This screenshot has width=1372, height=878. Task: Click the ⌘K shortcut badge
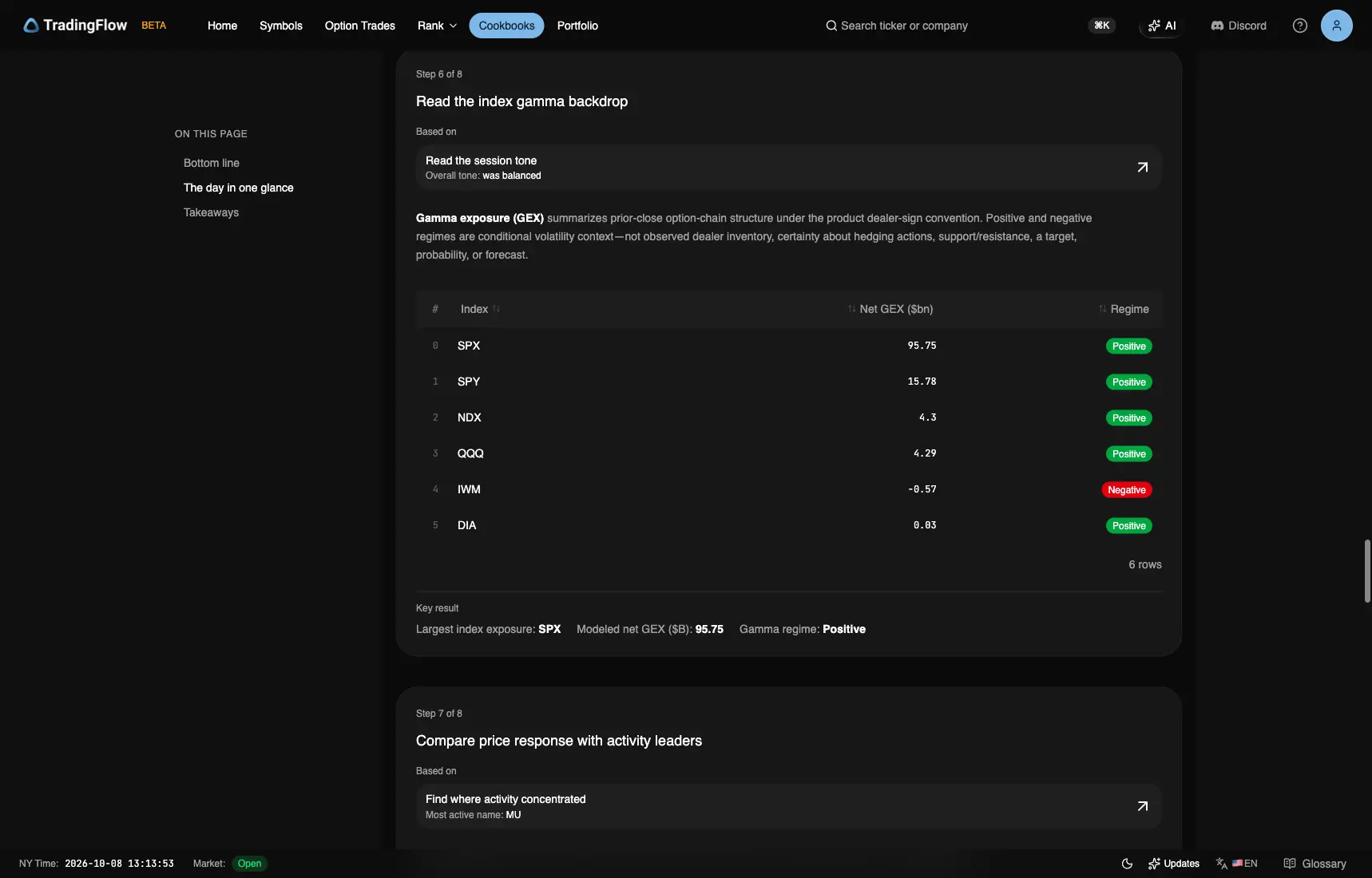[x=1102, y=26]
